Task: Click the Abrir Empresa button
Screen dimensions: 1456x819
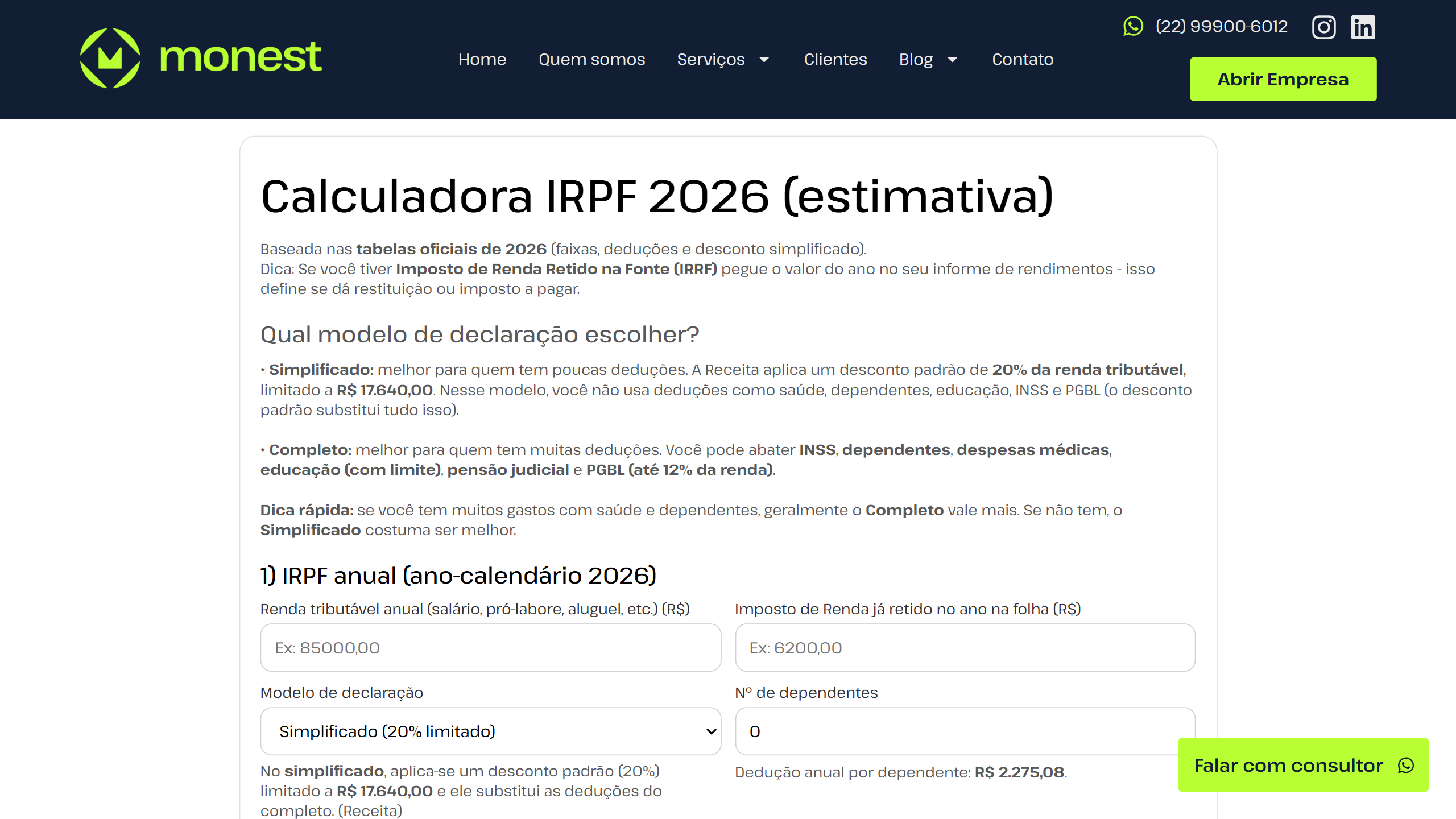Action: point(1283,79)
